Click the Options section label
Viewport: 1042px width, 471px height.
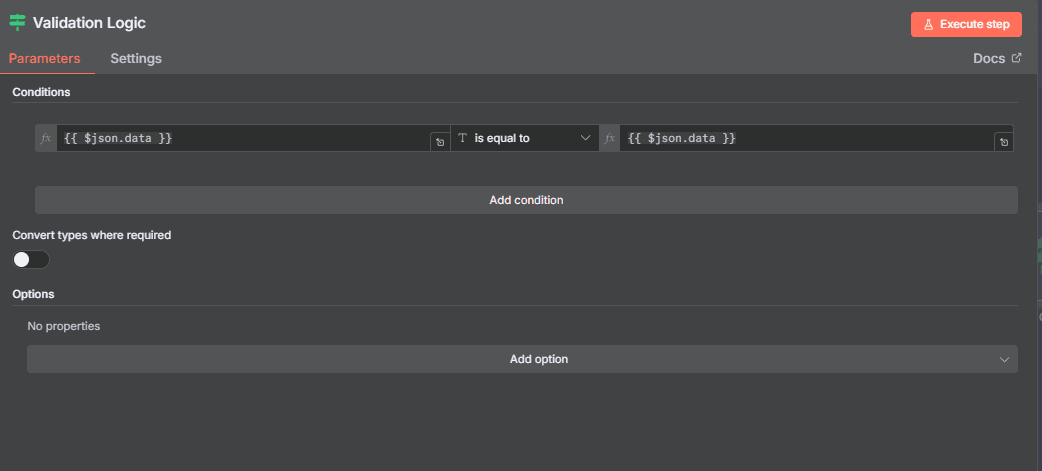[33, 294]
